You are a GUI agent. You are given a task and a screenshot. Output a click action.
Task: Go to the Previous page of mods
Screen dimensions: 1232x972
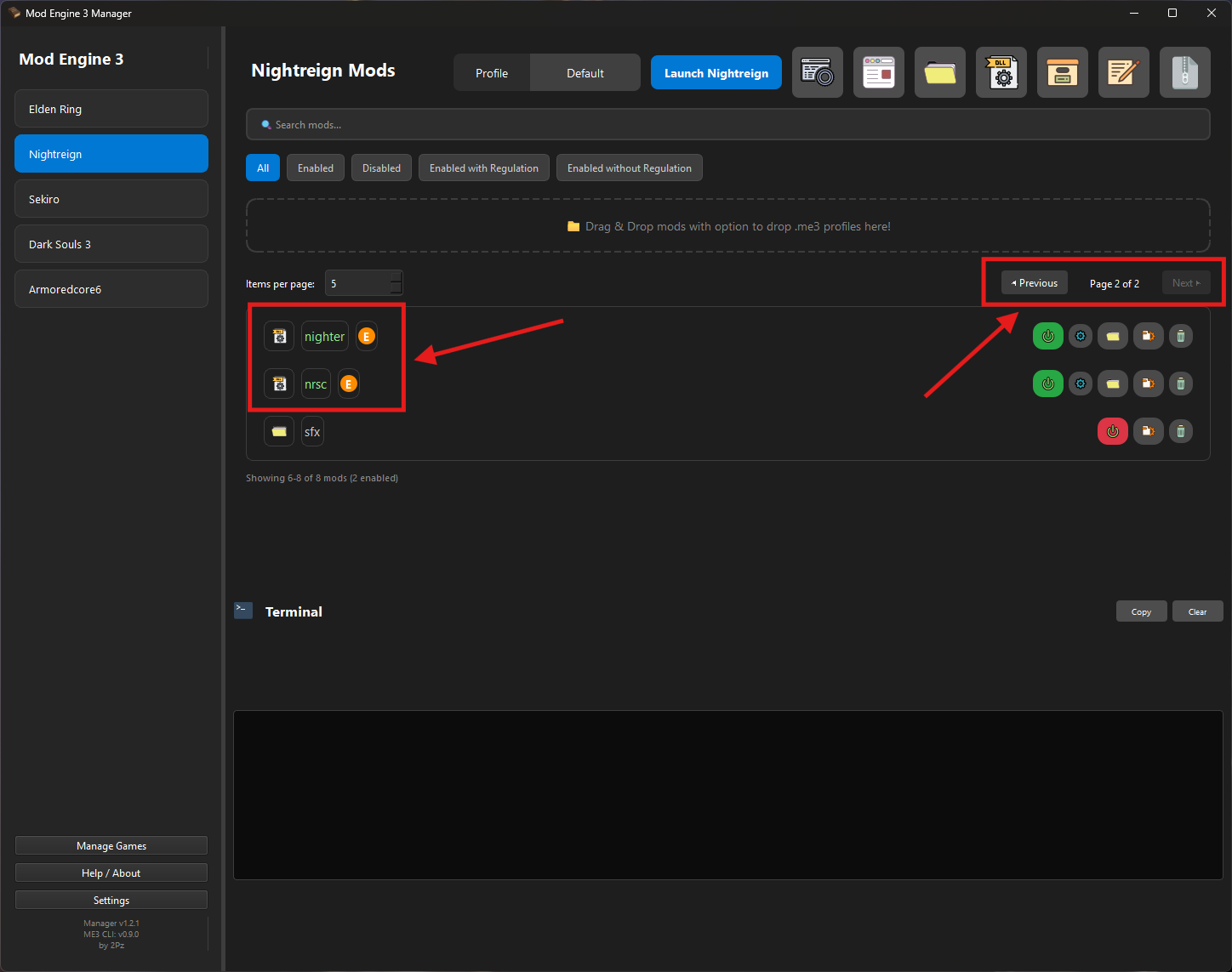(1035, 283)
